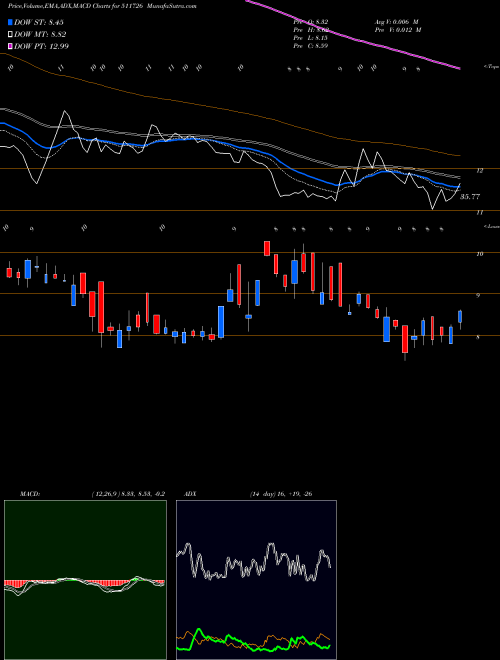Click the 8 axis label on candlestick chart
Viewport: 500px width, 660px height.
(478, 337)
